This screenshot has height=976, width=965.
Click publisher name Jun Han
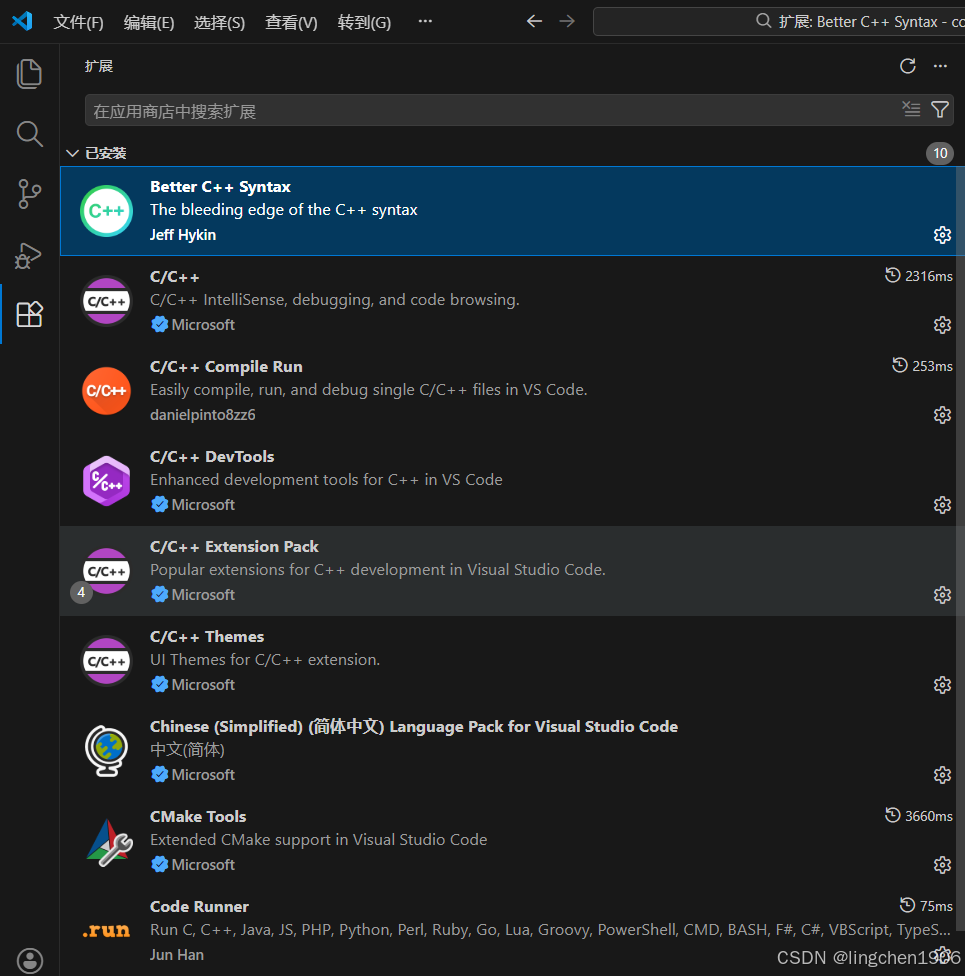(177, 955)
